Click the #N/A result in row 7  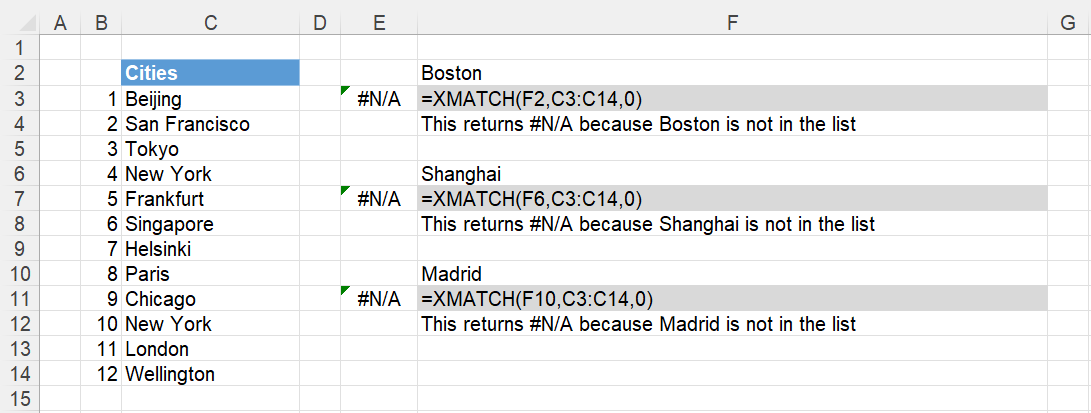[x=379, y=199]
